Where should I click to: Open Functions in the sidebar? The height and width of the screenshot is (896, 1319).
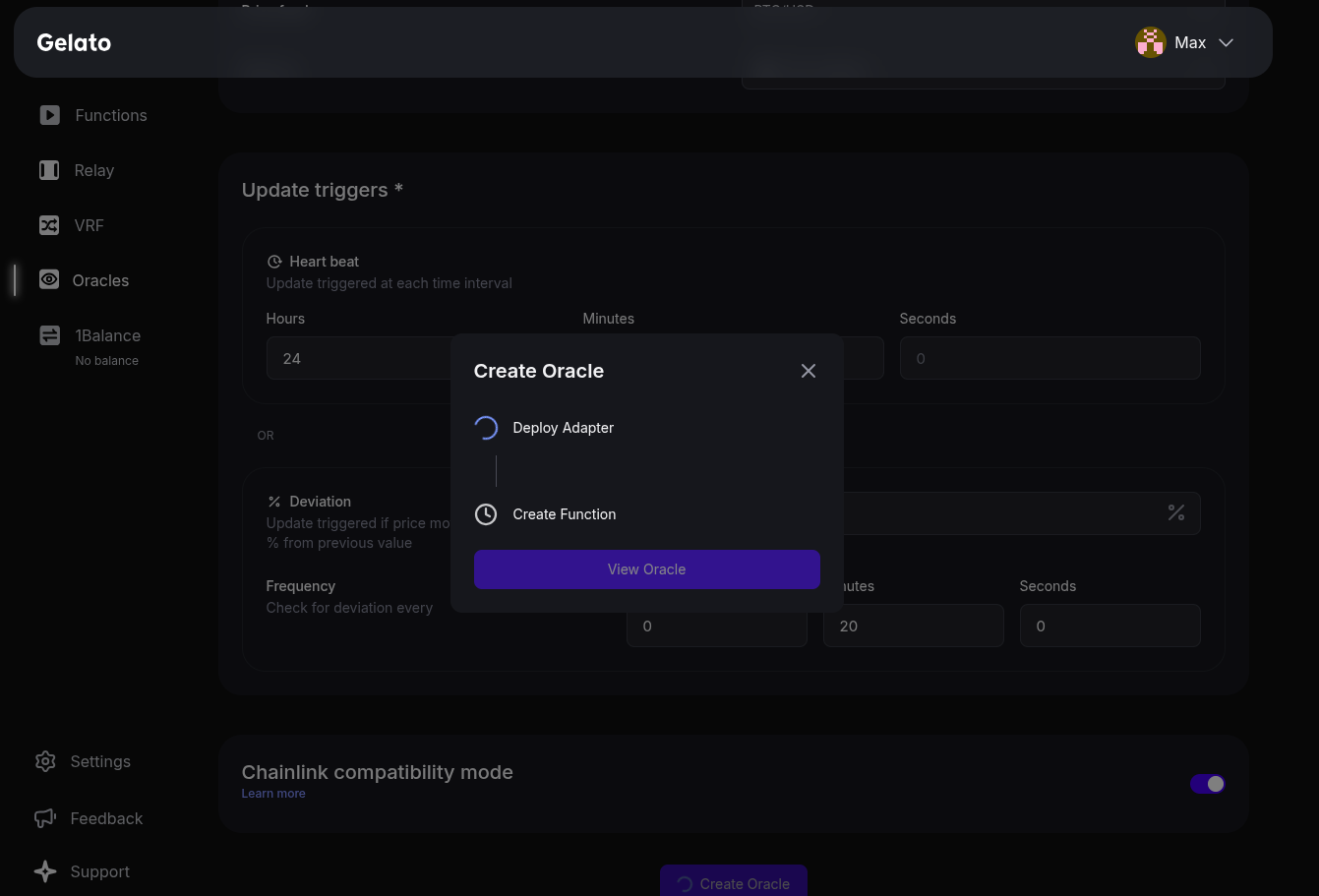click(111, 115)
